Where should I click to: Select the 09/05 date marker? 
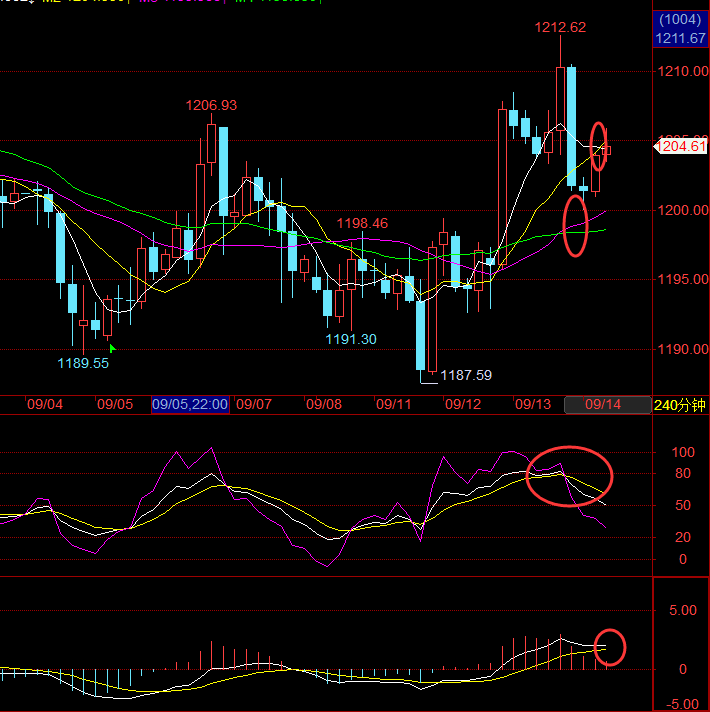pos(115,404)
